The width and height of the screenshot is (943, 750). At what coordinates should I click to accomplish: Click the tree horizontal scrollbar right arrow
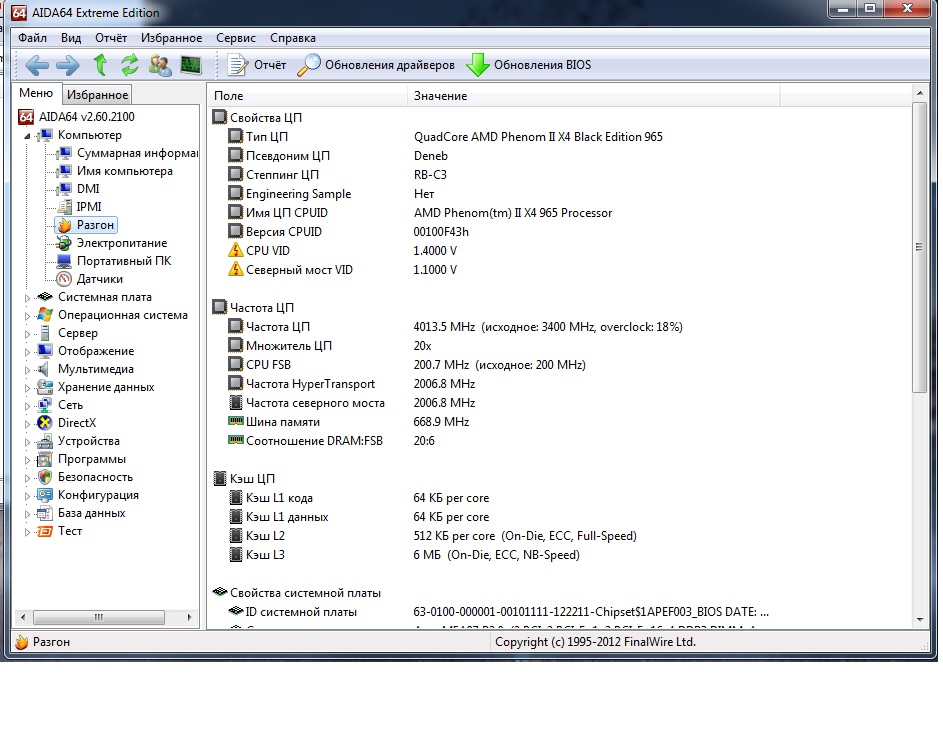(189, 617)
